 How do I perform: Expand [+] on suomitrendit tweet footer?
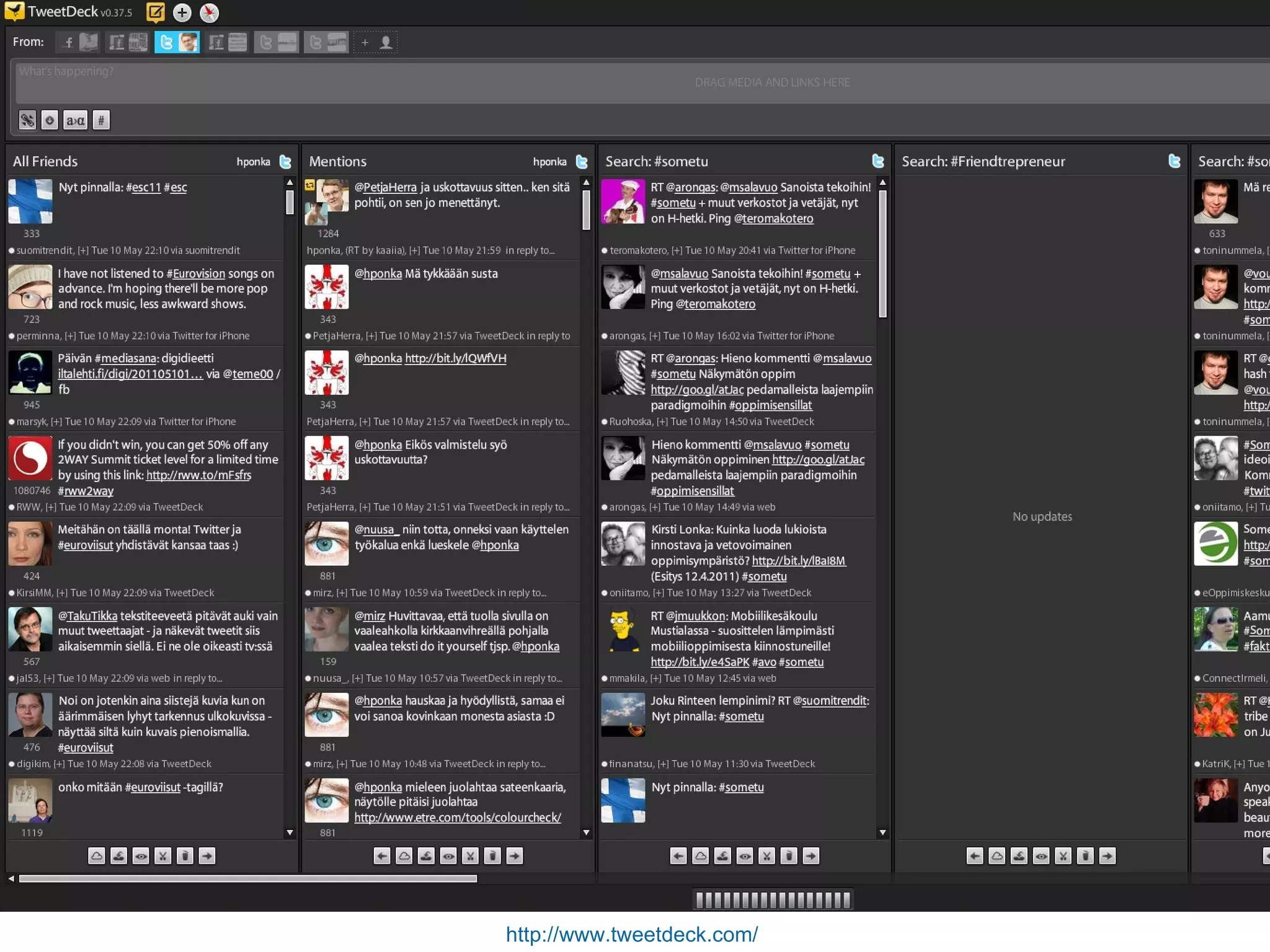coord(83,250)
